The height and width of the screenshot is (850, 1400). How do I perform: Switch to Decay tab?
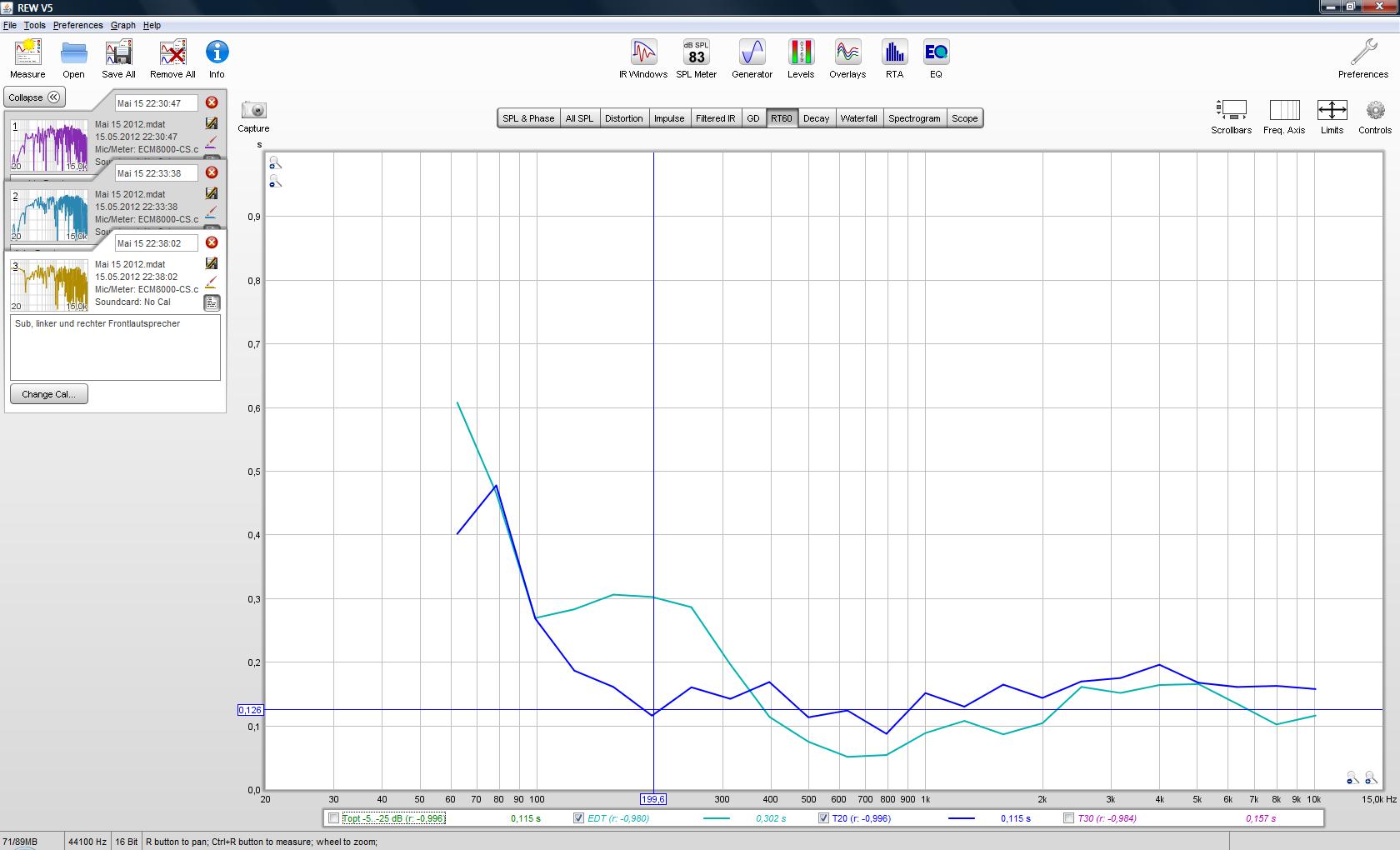pos(816,118)
